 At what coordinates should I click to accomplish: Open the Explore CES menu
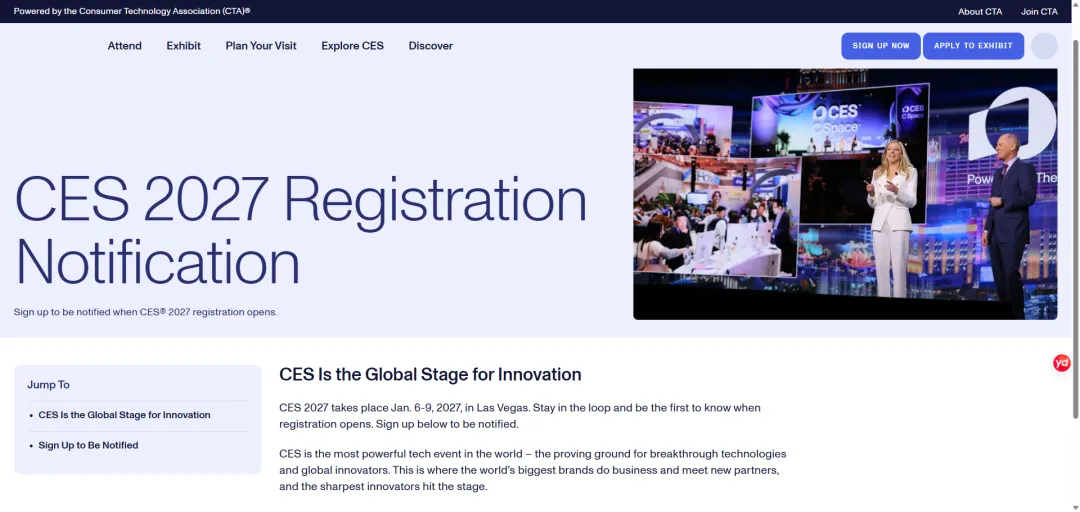pos(353,46)
